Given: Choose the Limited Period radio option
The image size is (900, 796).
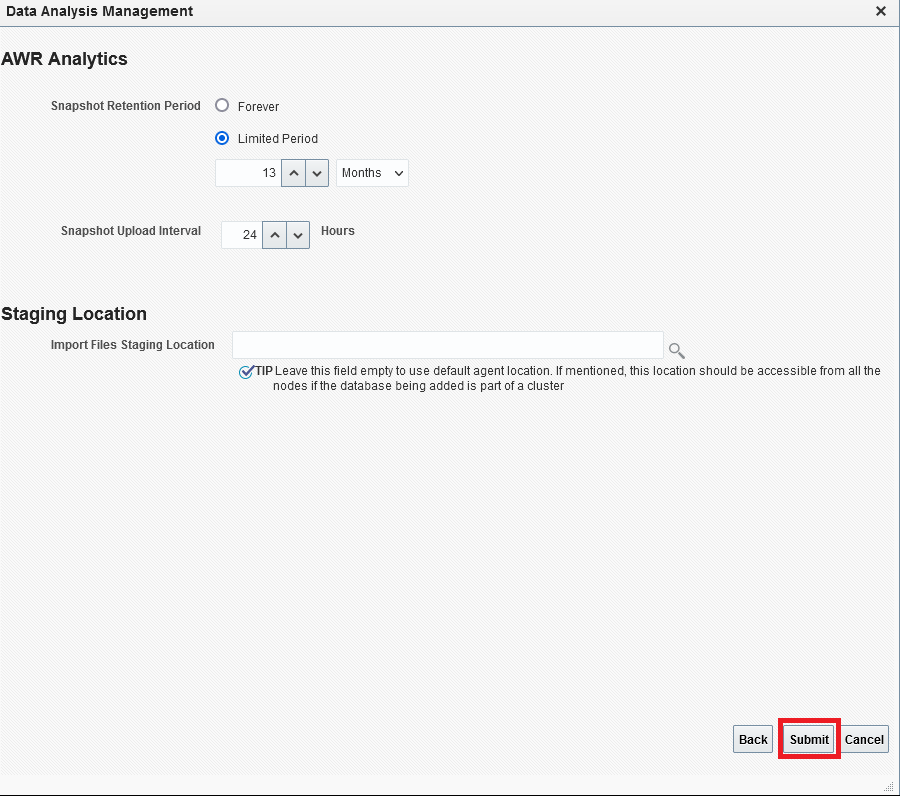Looking at the screenshot, I should (x=222, y=138).
